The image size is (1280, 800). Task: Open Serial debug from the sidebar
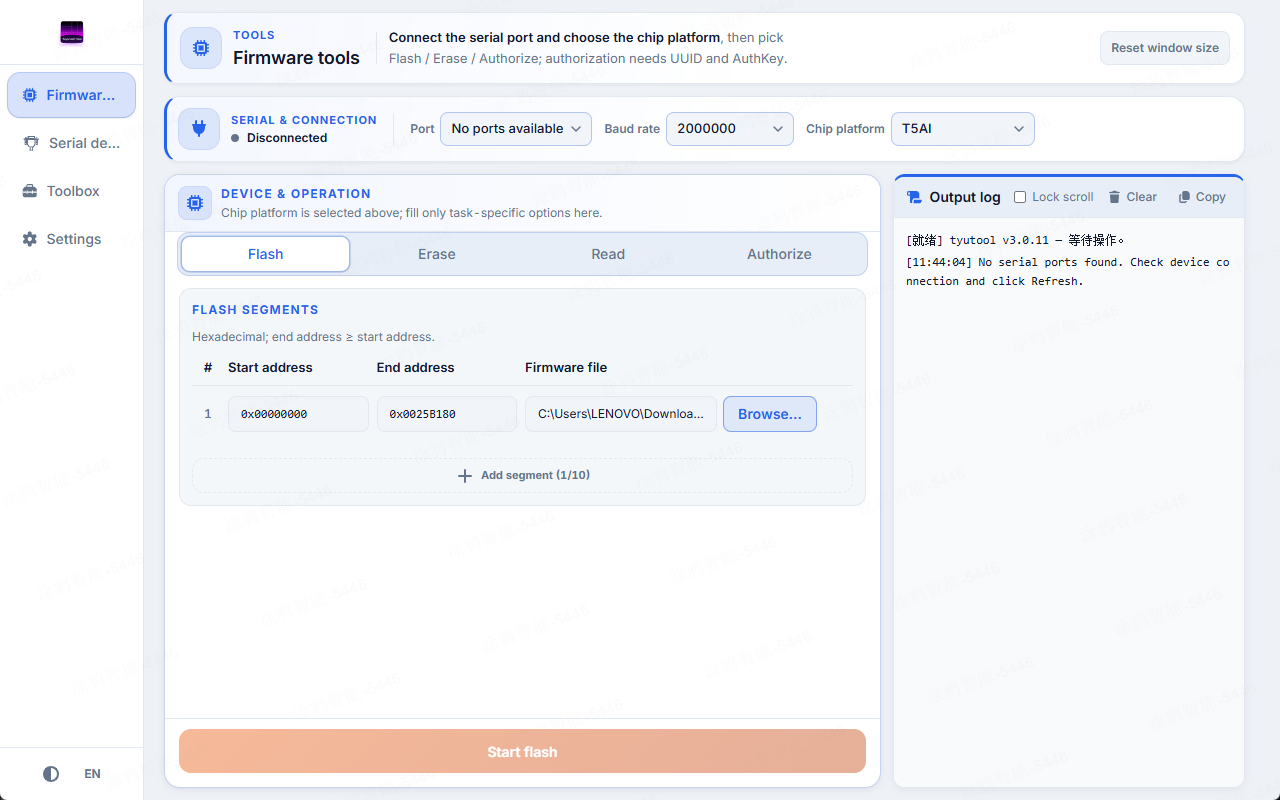71,143
